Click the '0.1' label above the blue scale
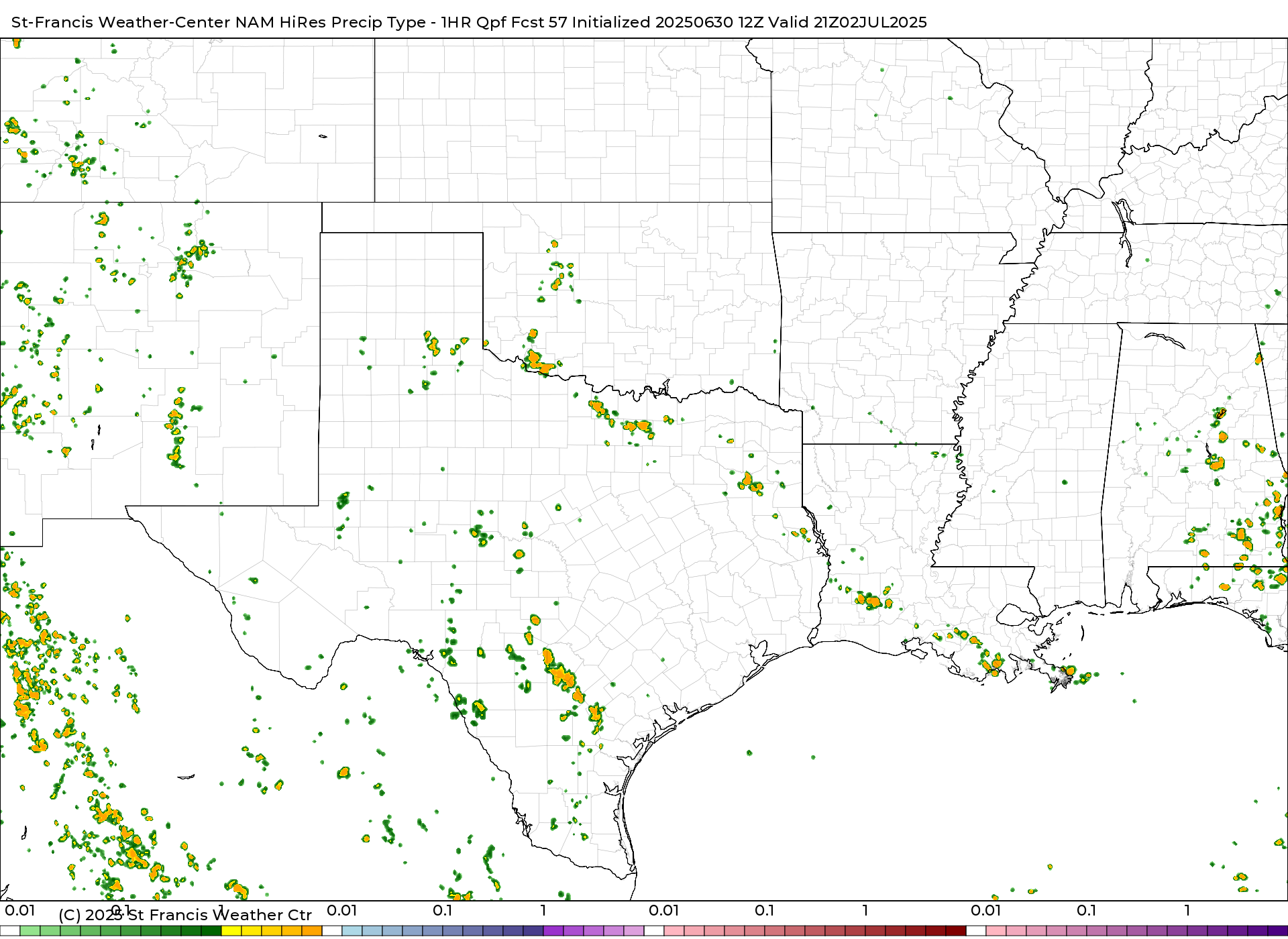The image size is (1288, 939). (442, 910)
